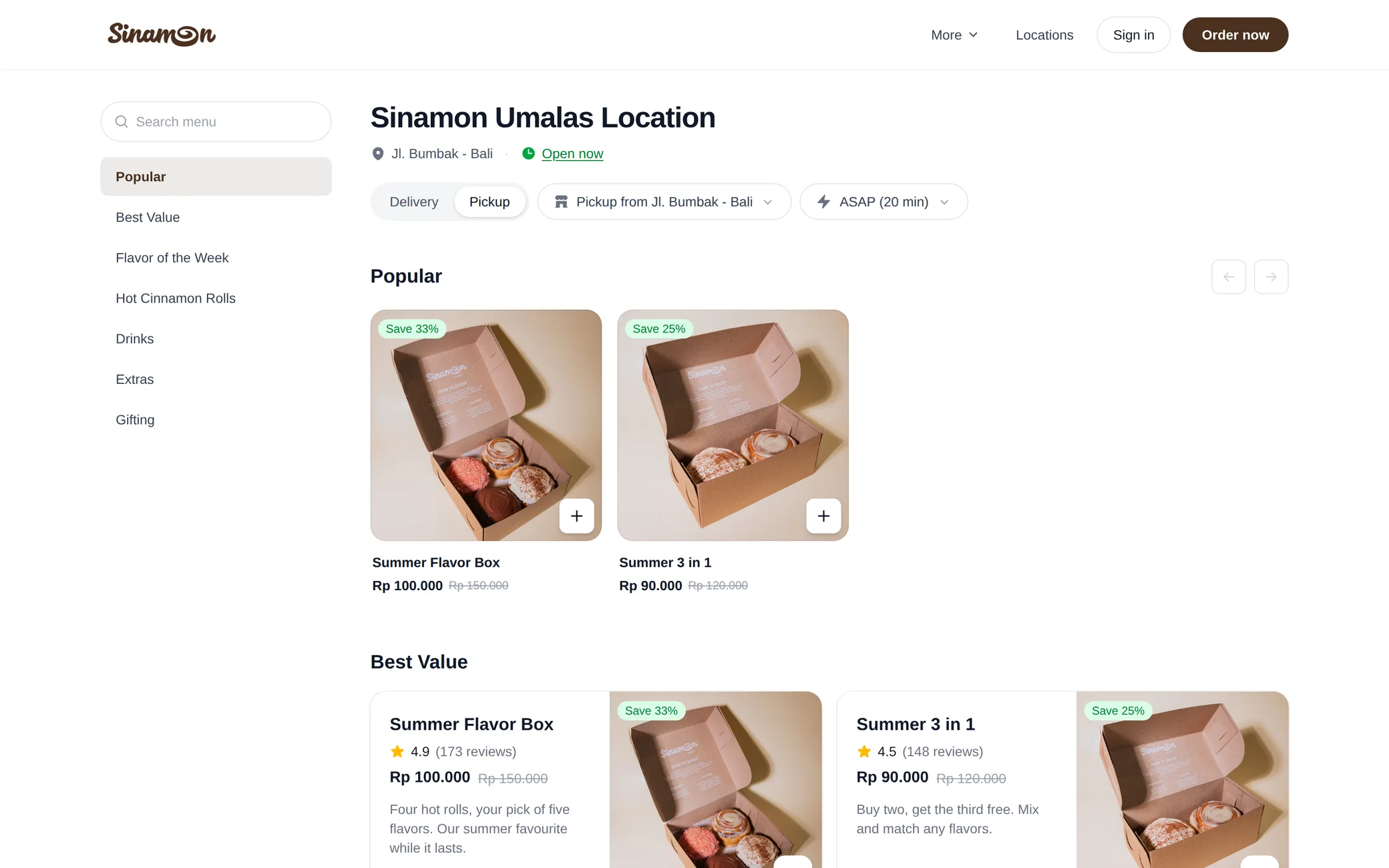The height and width of the screenshot is (868, 1389).
Task: Click the star icon beside 4.5 rating
Action: point(864,751)
